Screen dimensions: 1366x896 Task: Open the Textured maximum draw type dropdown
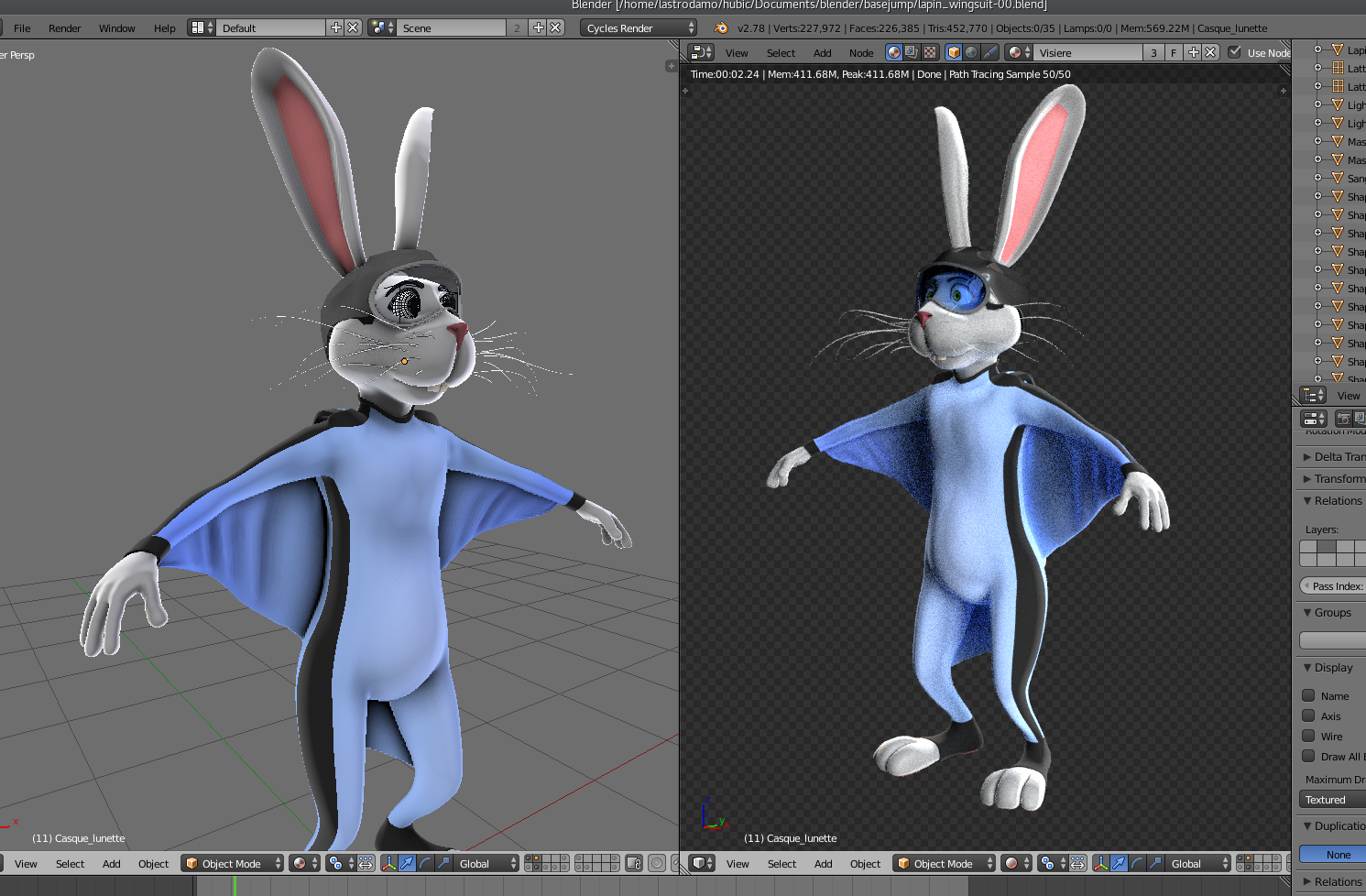1333,800
